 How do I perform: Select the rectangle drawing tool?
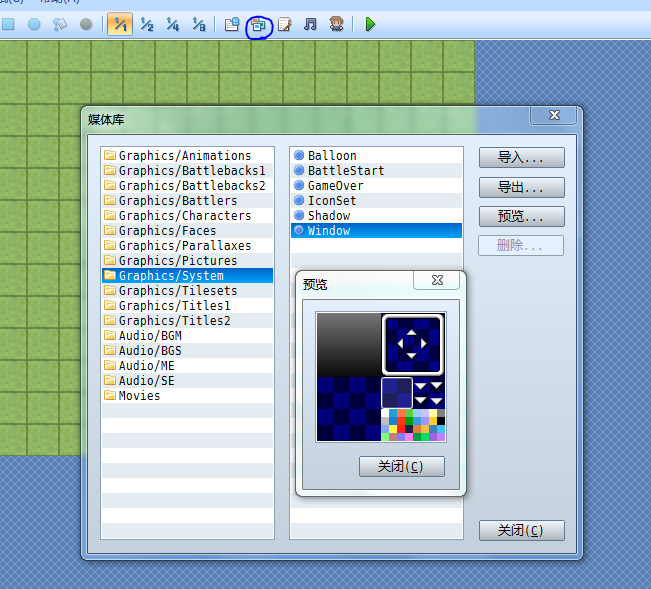point(8,24)
